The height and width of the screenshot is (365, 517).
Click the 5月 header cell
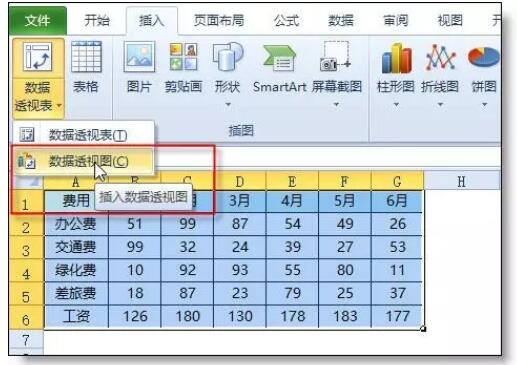tap(345, 201)
